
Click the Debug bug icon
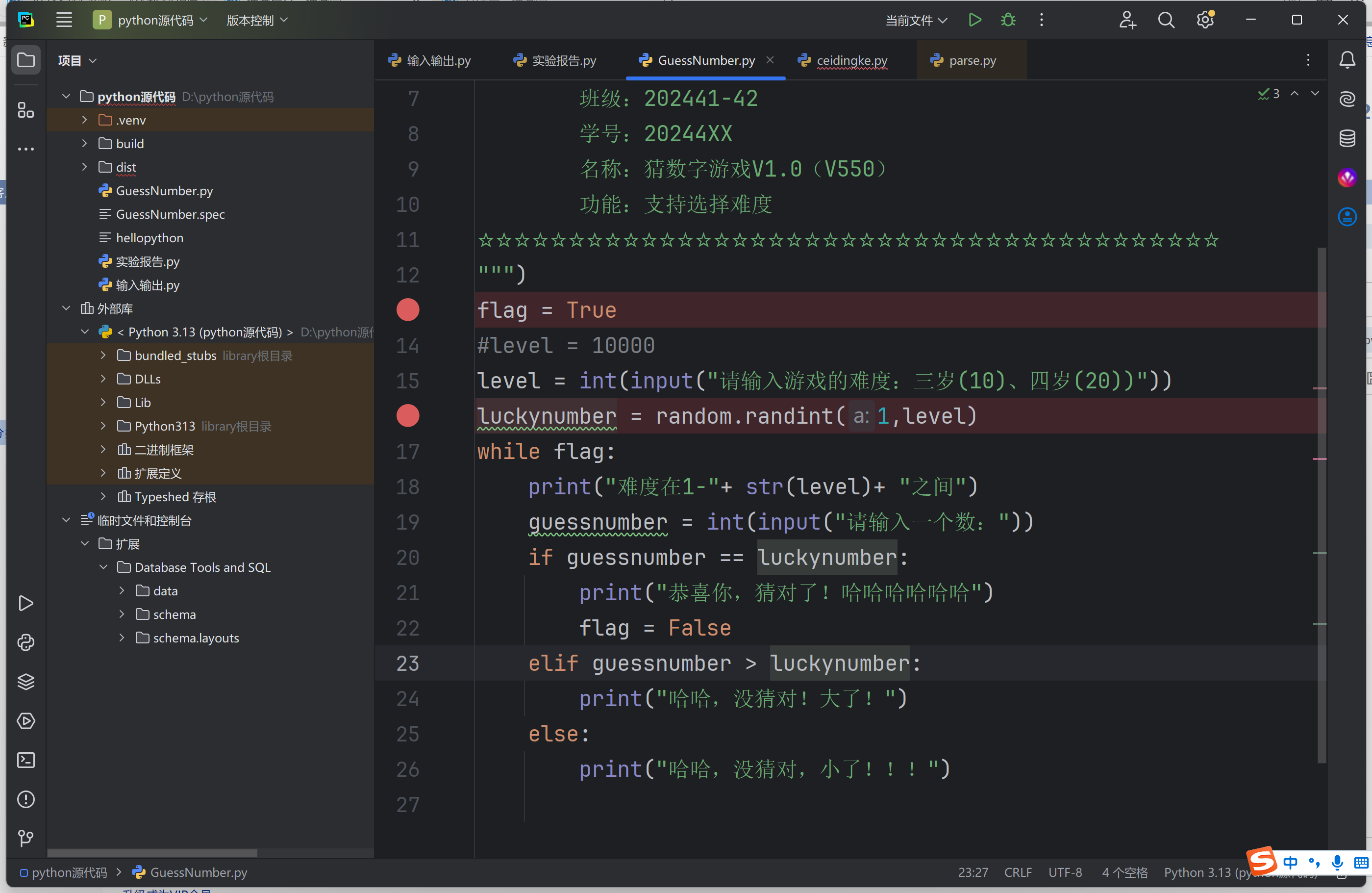coord(1008,20)
